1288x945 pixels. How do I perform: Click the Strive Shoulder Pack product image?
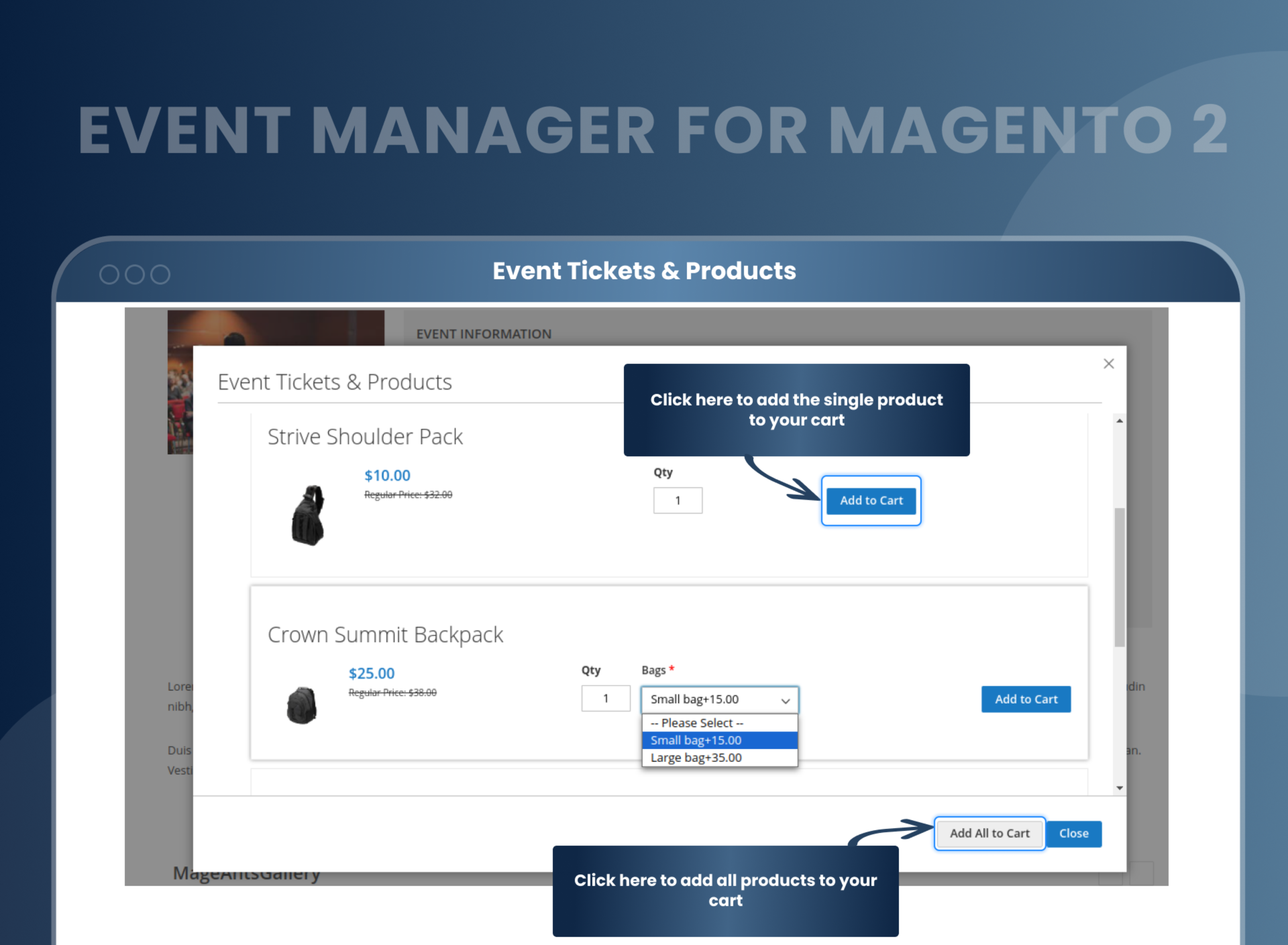pyautogui.click(x=309, y=515)
